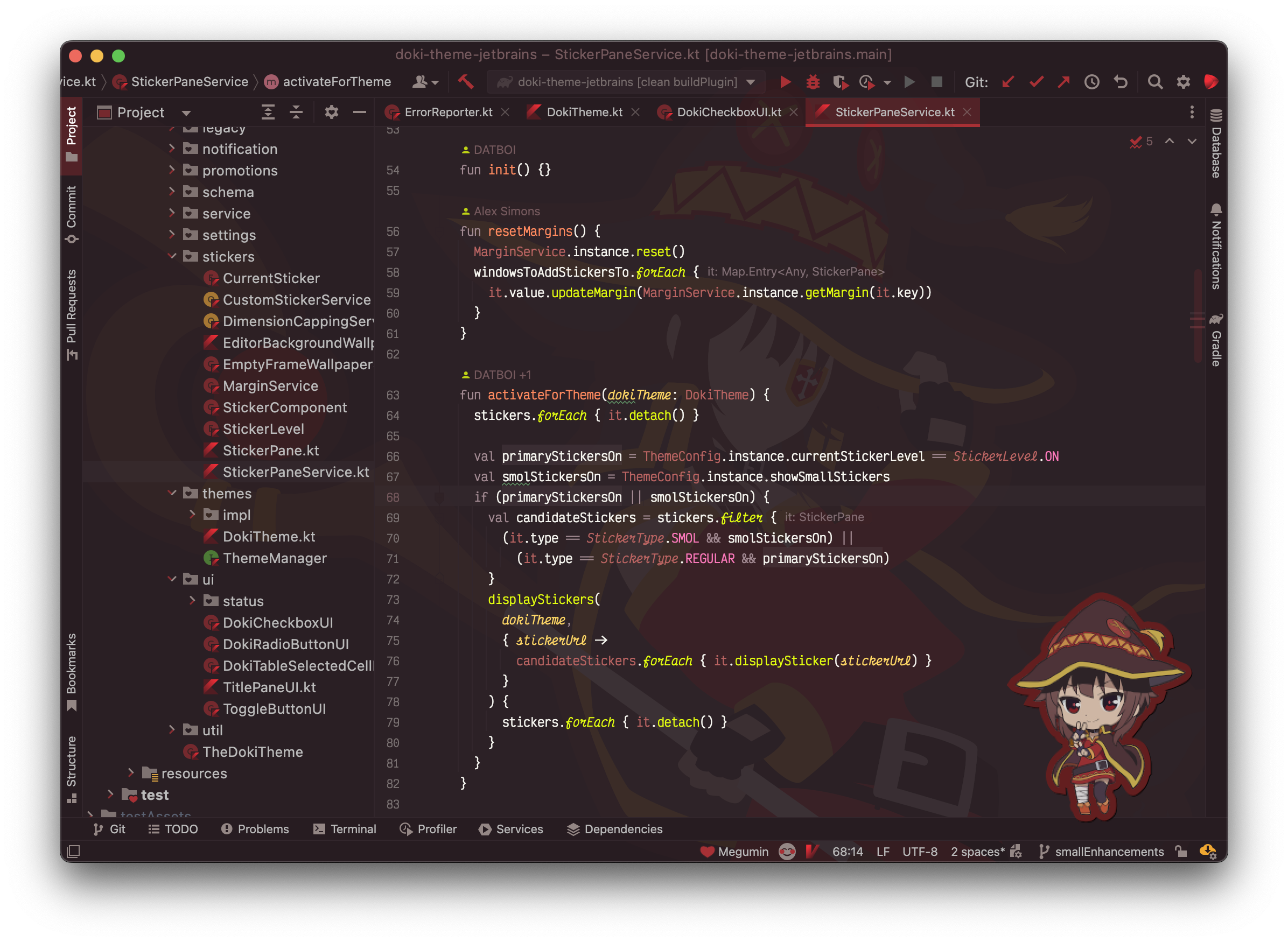Switch to ErrorReporter.kt tab
This screenshot has height=942, width=1288.
coord(448,112)
